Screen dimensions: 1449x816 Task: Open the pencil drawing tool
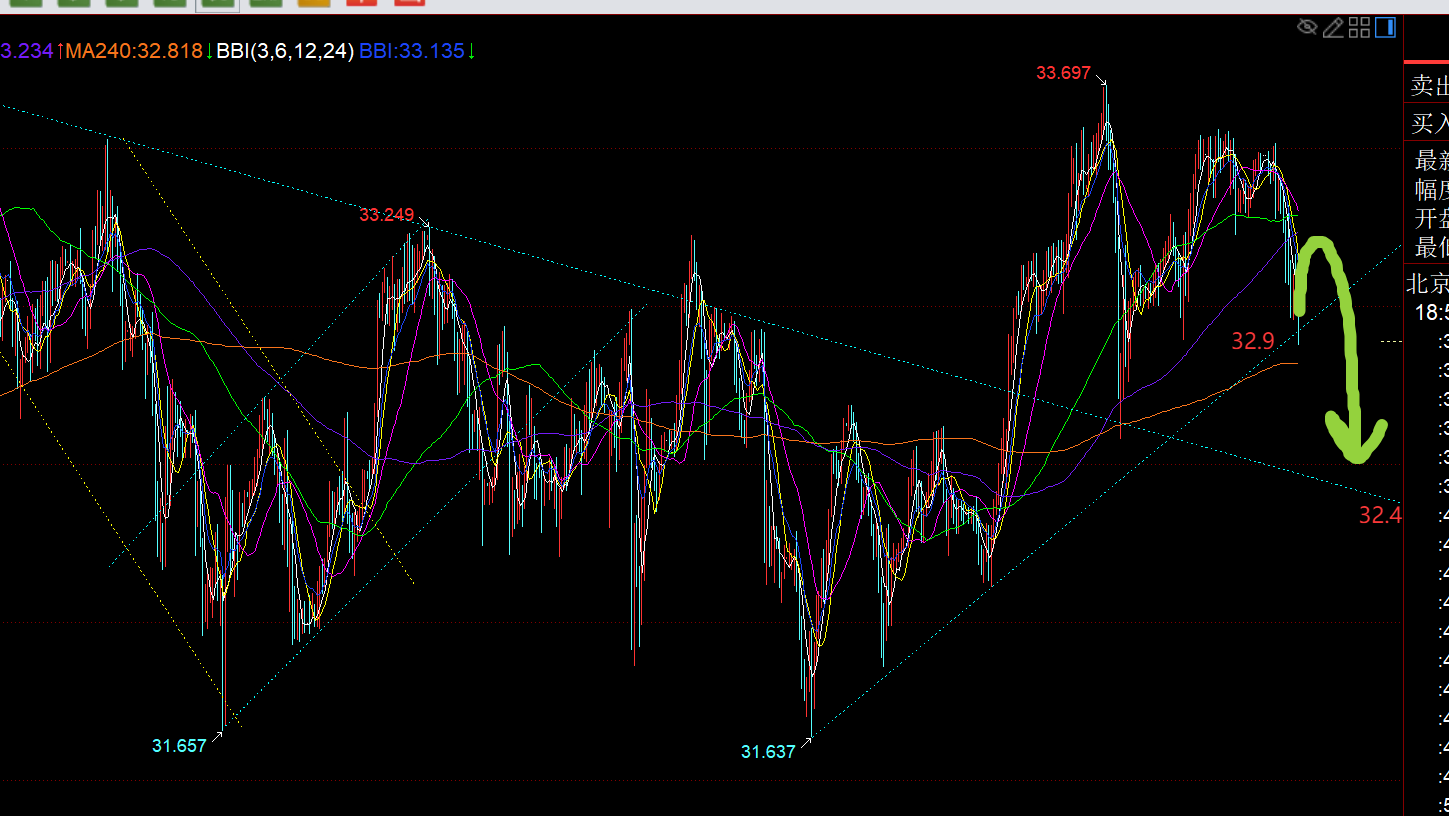[1333, 27]
